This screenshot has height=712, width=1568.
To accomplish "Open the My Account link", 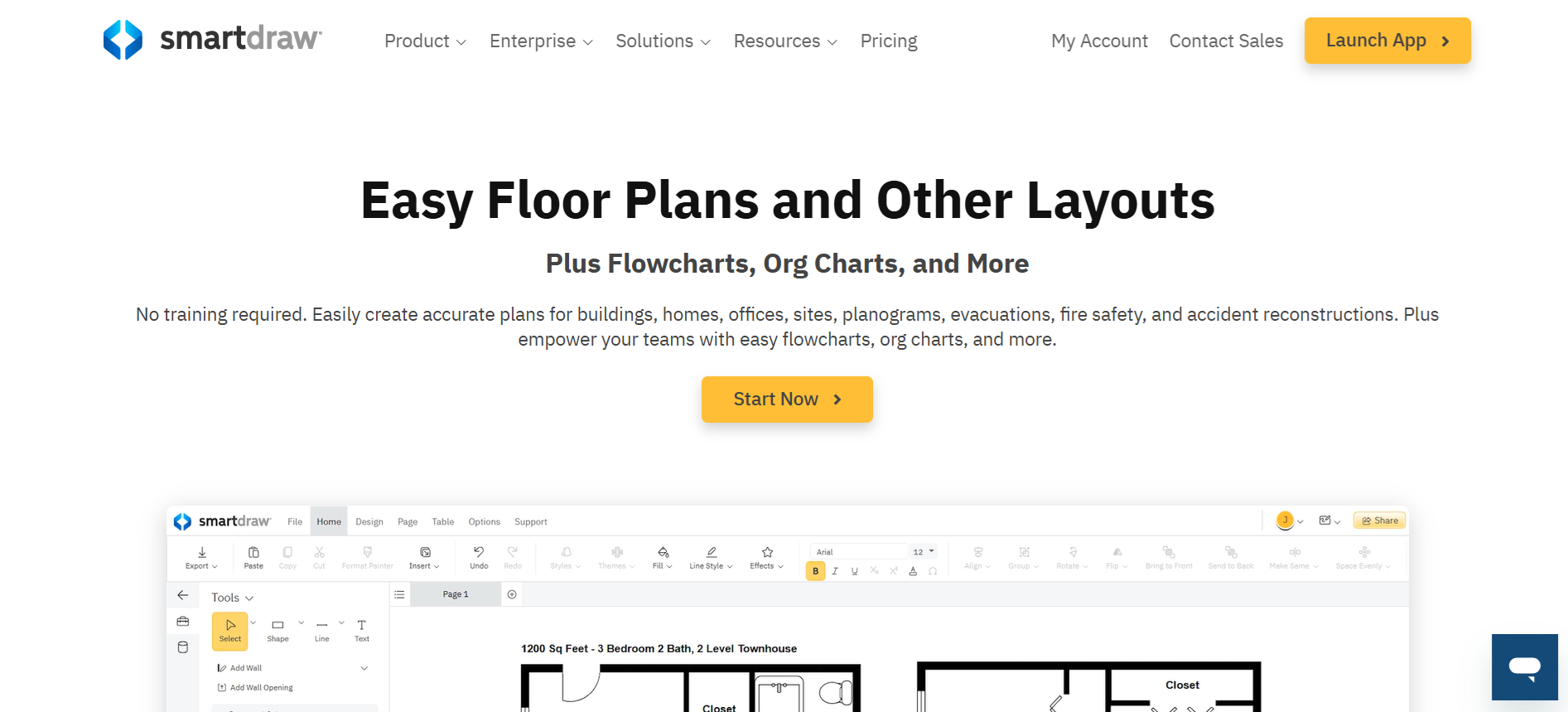I will click(x=1099, y=41).
